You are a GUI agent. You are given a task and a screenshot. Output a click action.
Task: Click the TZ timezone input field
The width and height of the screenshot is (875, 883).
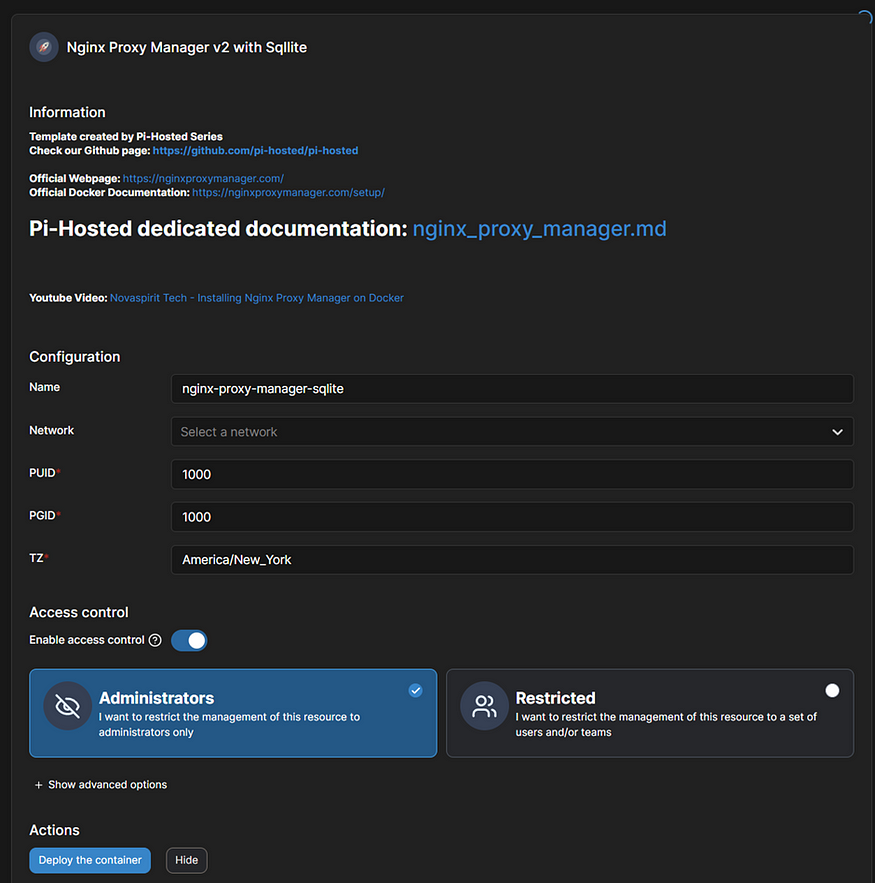[x=512, y=560]
